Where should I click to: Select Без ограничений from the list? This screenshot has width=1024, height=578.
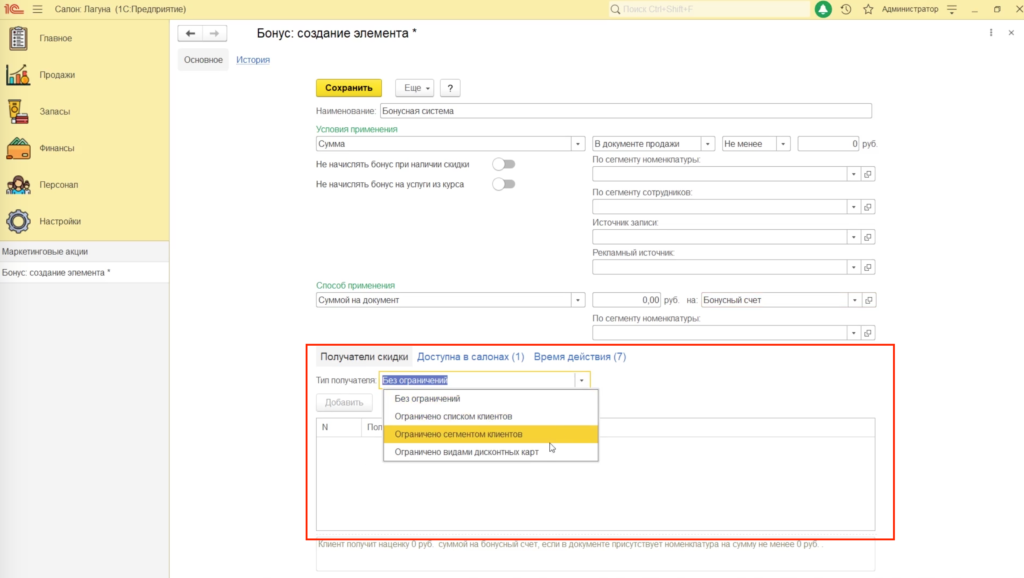pos(490,398)
